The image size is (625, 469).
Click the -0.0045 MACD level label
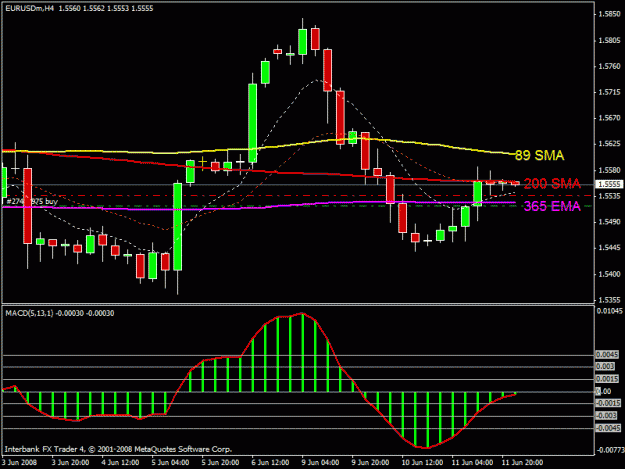pos(608,428)
